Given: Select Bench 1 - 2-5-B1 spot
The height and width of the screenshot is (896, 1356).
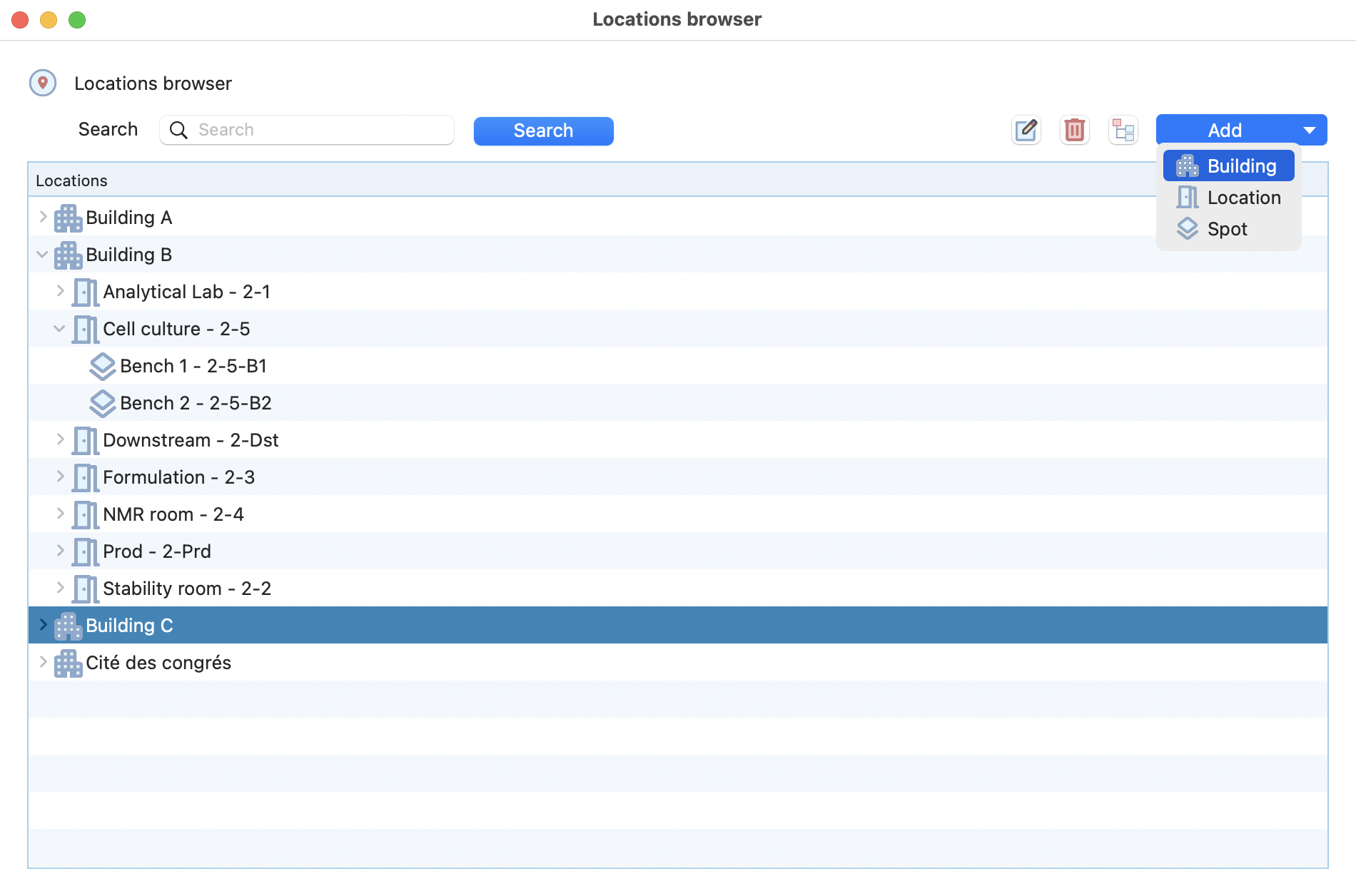Looking at the screenshot, I should pyautogui.click(x=678, y=366).
